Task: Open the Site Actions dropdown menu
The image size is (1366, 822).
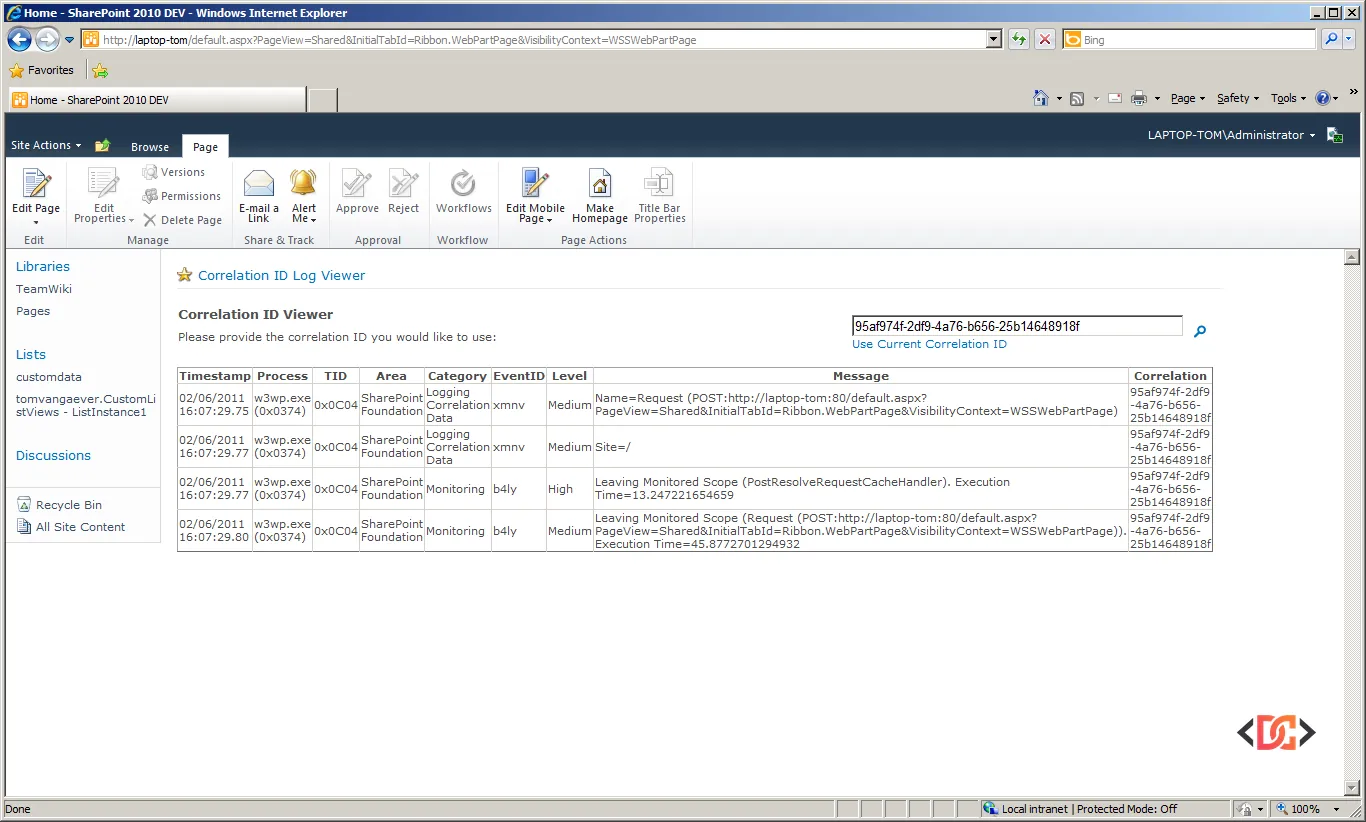Action: (x=46, y=145)
